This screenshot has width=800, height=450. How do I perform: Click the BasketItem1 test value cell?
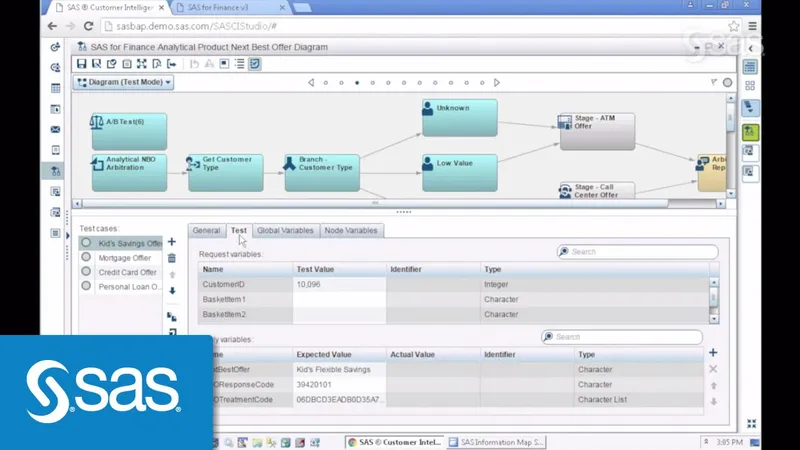[339, 299]
